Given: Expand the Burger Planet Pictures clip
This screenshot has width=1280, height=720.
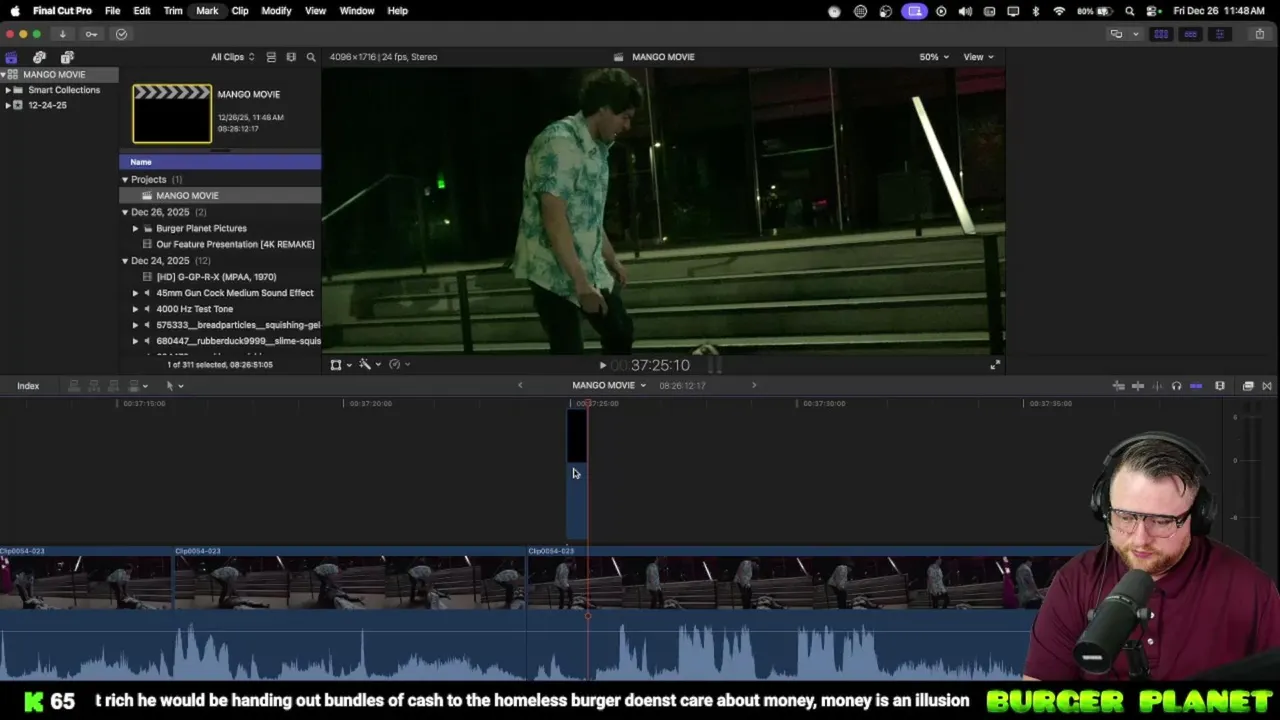Looking at the screenshot, I should tap(136, 228).
